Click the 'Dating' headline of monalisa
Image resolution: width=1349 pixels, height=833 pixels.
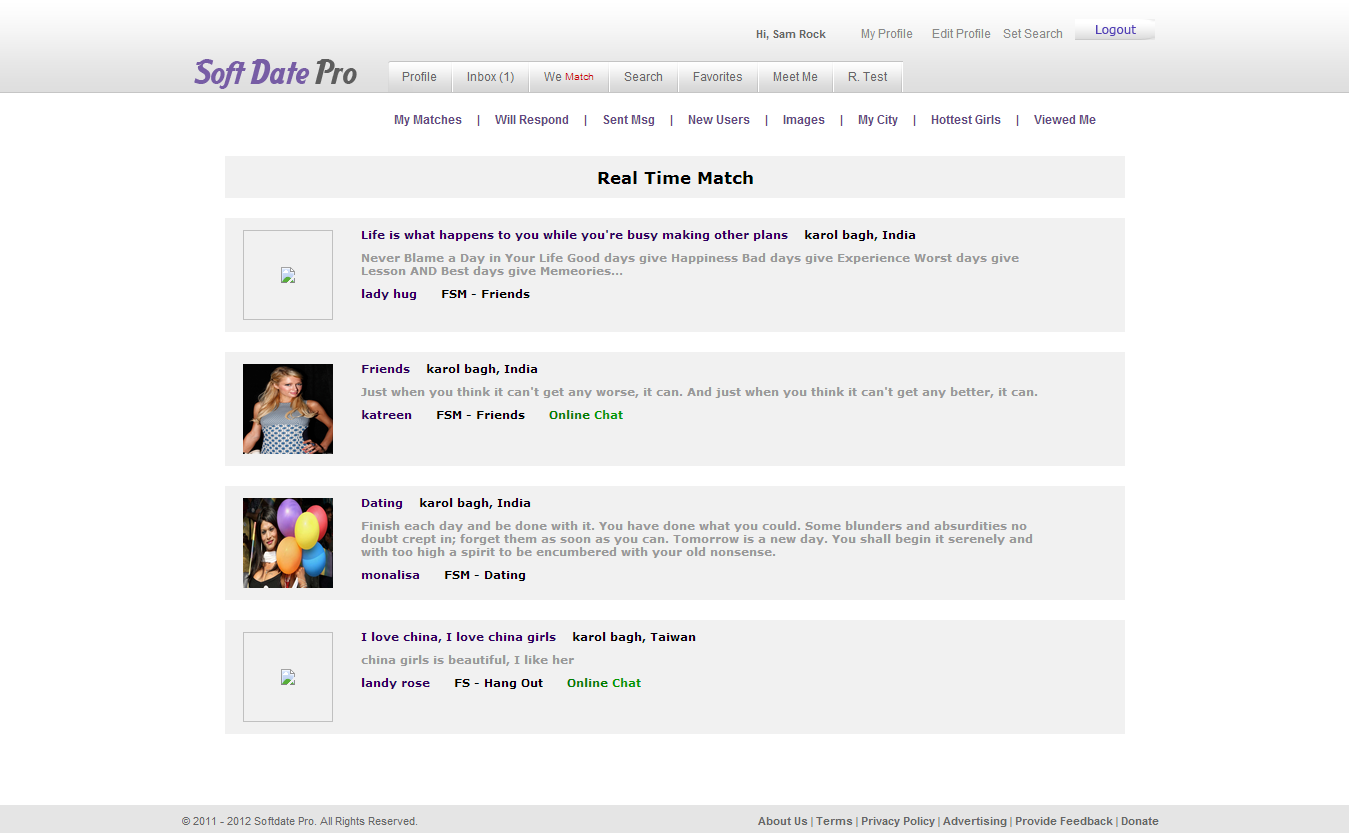click(x=382, y=503)
